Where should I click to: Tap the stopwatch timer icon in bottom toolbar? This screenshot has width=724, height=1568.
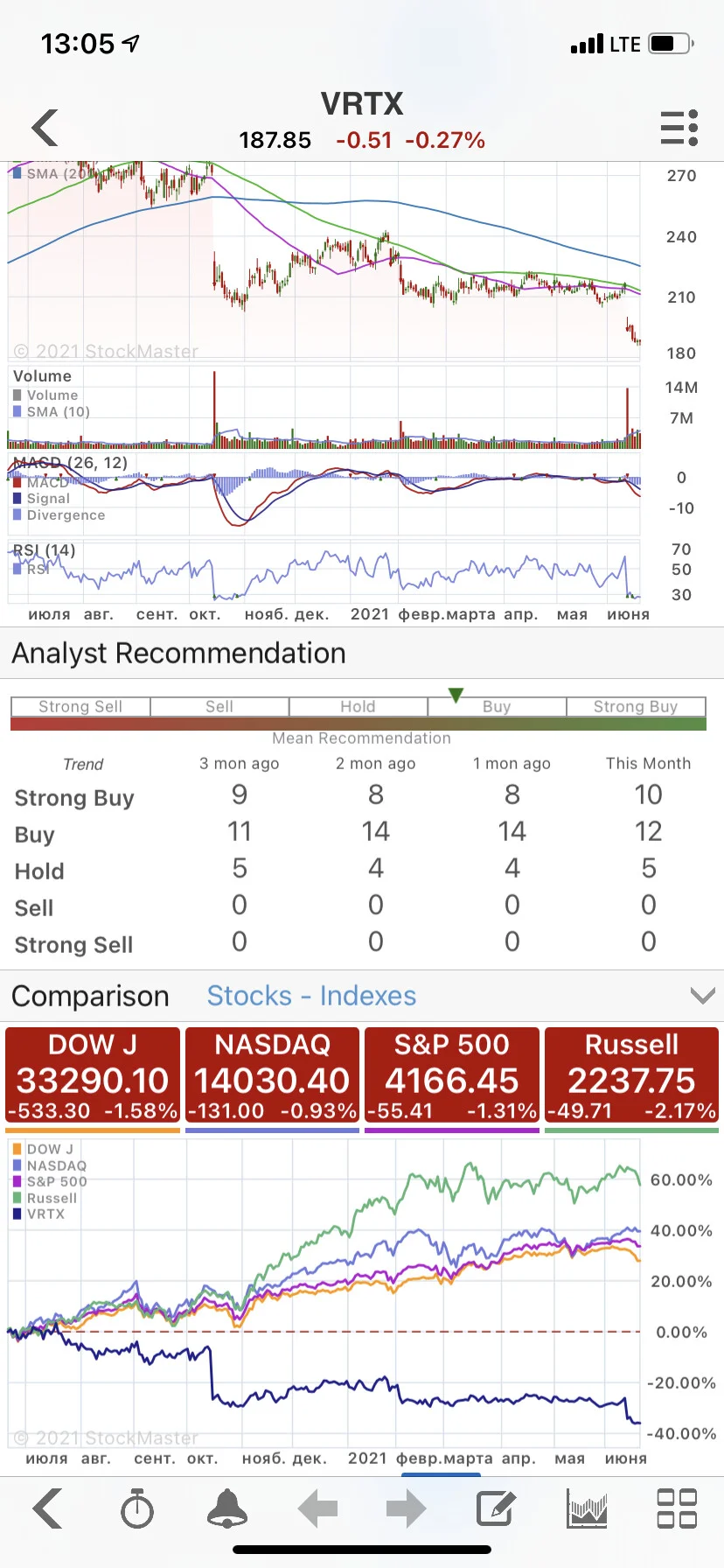coord(137,1508)
